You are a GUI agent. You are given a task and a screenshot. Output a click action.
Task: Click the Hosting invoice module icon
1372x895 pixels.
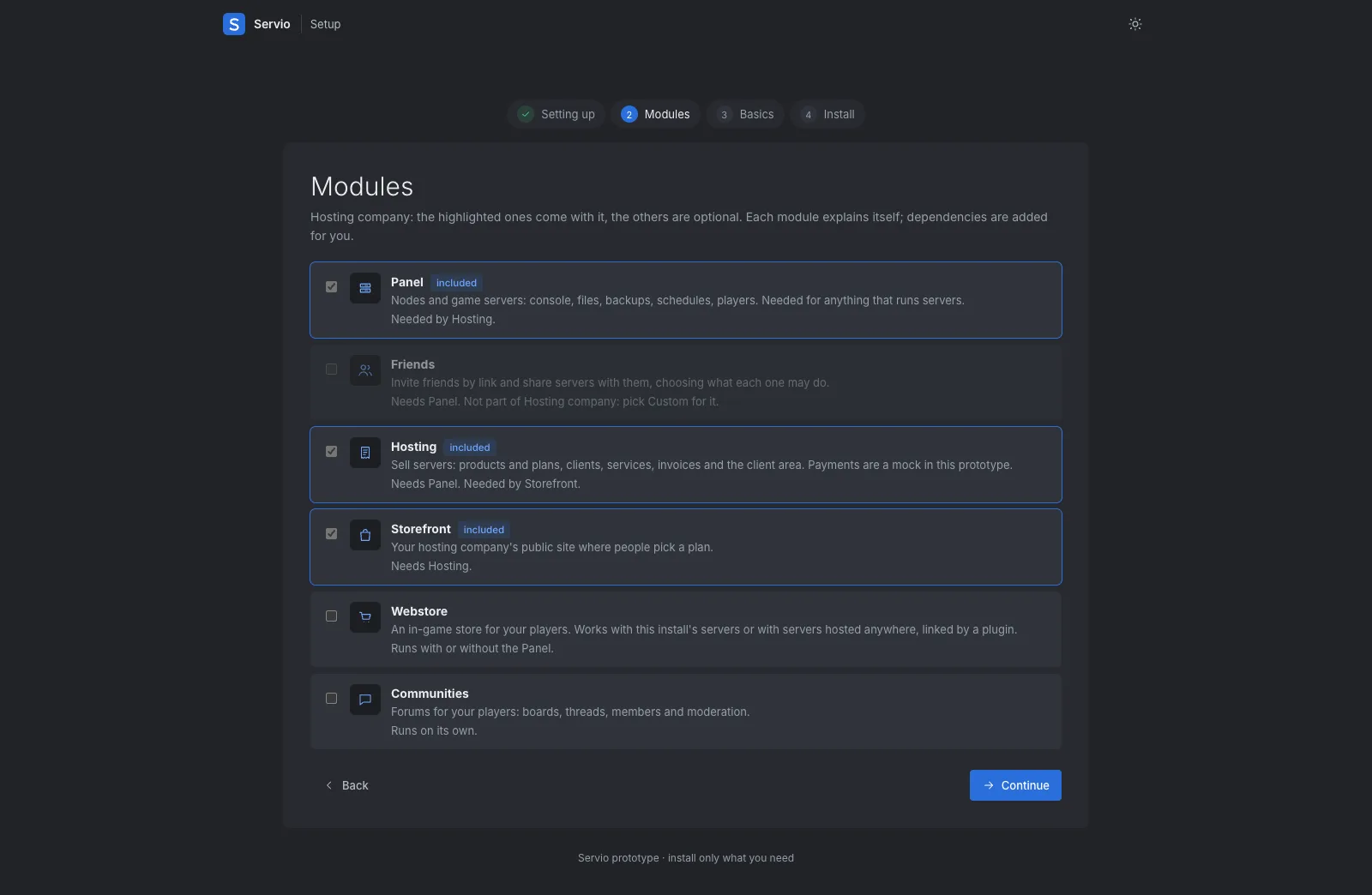point(365,453)
